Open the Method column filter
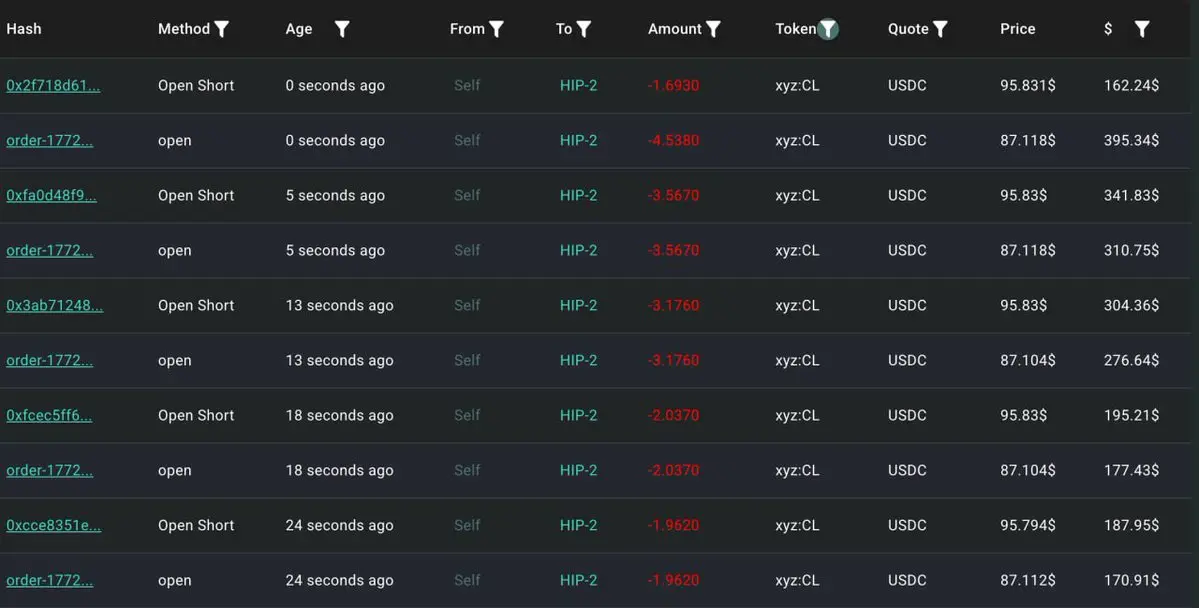This screenshot has height=608, width=1199. [222, 29]
